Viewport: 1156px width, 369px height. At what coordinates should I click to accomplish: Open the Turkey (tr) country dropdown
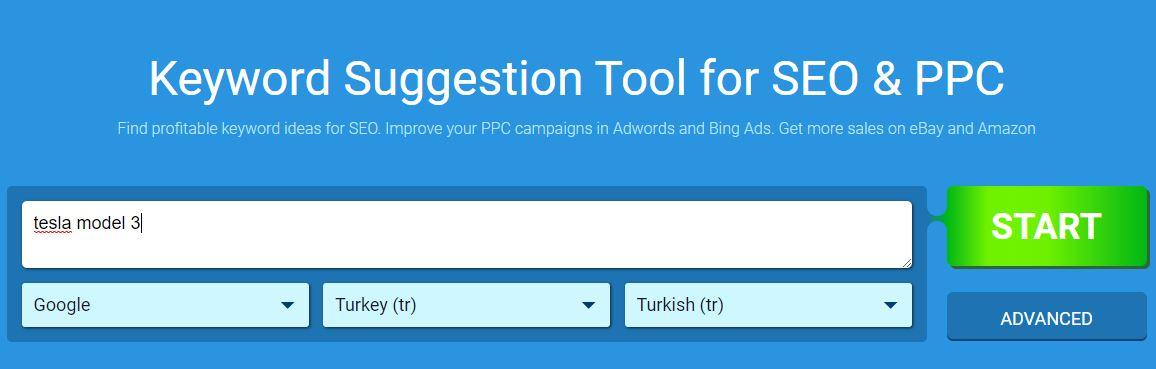point(466,305)
